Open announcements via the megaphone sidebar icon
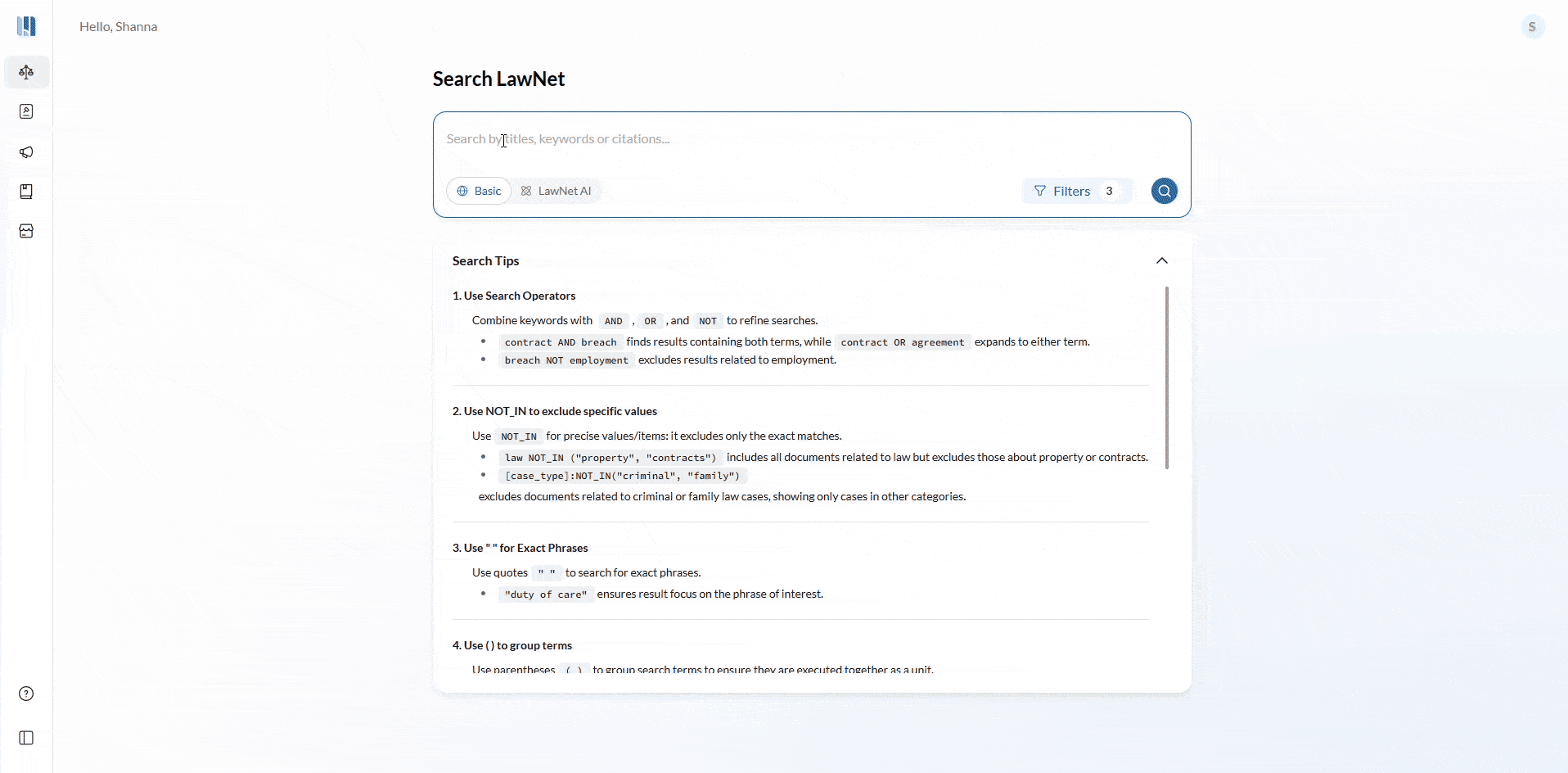The image size is (1568, 773). [26, 152]
